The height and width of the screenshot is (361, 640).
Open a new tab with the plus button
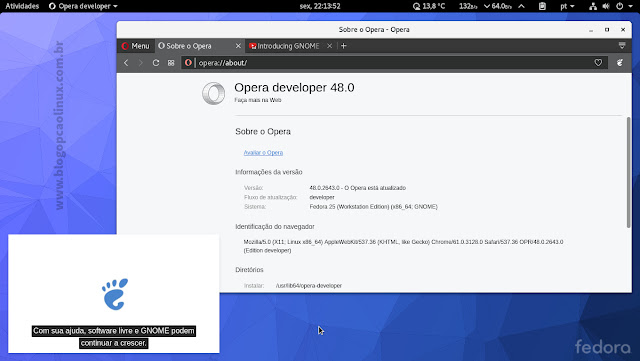(x=344, y=46)
